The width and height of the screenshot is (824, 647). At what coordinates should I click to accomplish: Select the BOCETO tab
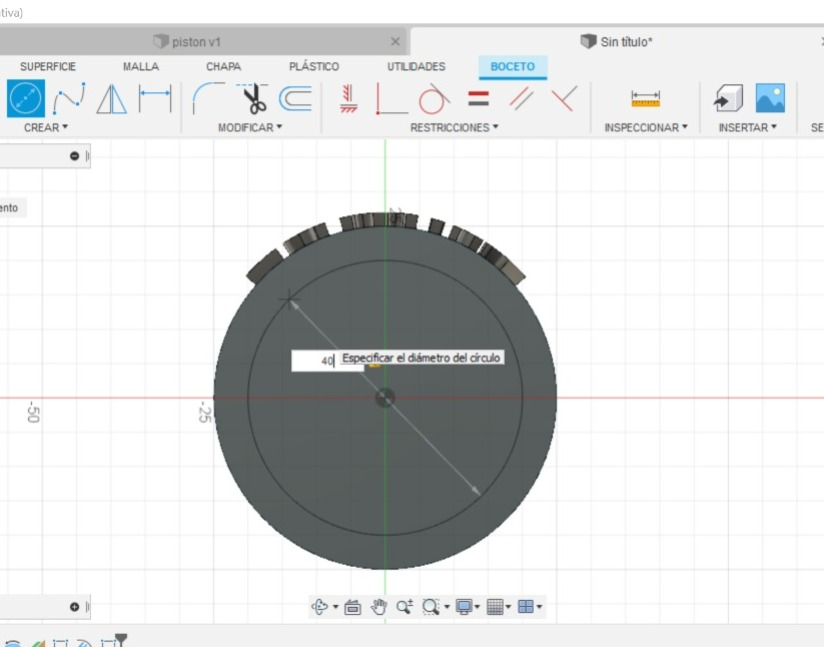click(x=512, y=67)
